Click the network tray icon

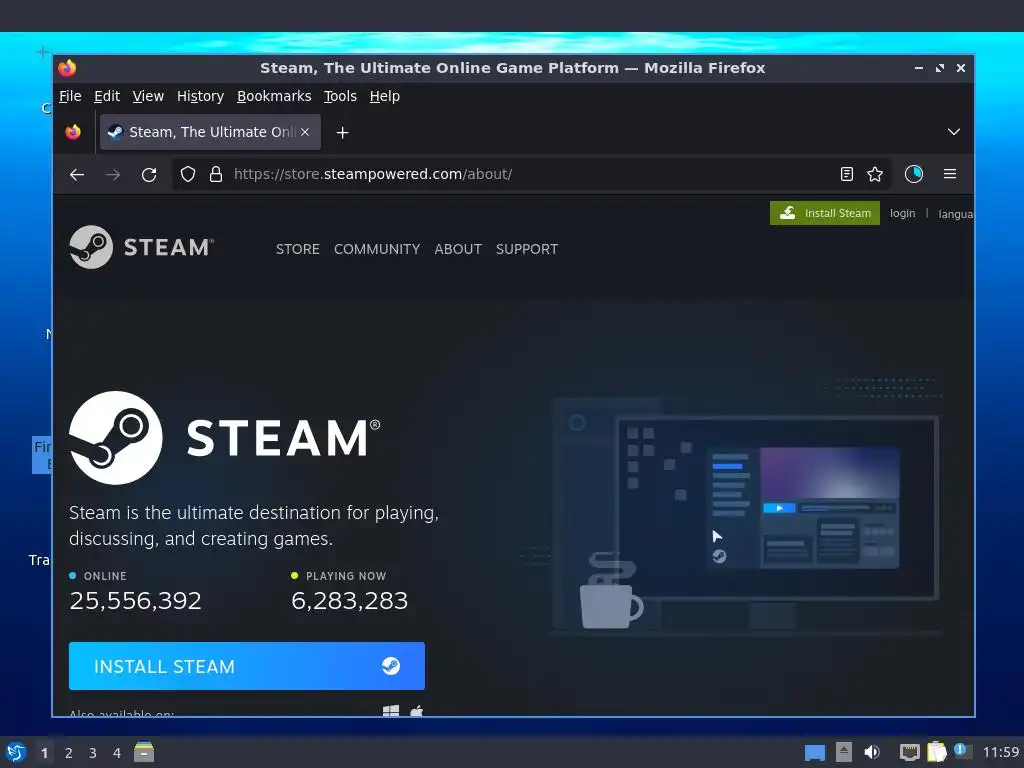[909, 752]
